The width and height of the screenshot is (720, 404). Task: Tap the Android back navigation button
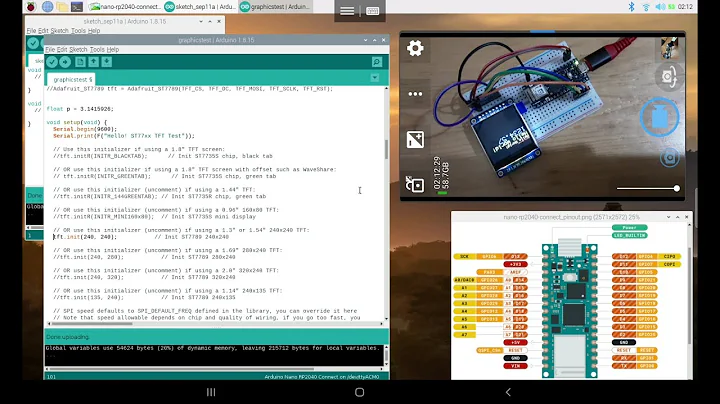coord(508,392)
